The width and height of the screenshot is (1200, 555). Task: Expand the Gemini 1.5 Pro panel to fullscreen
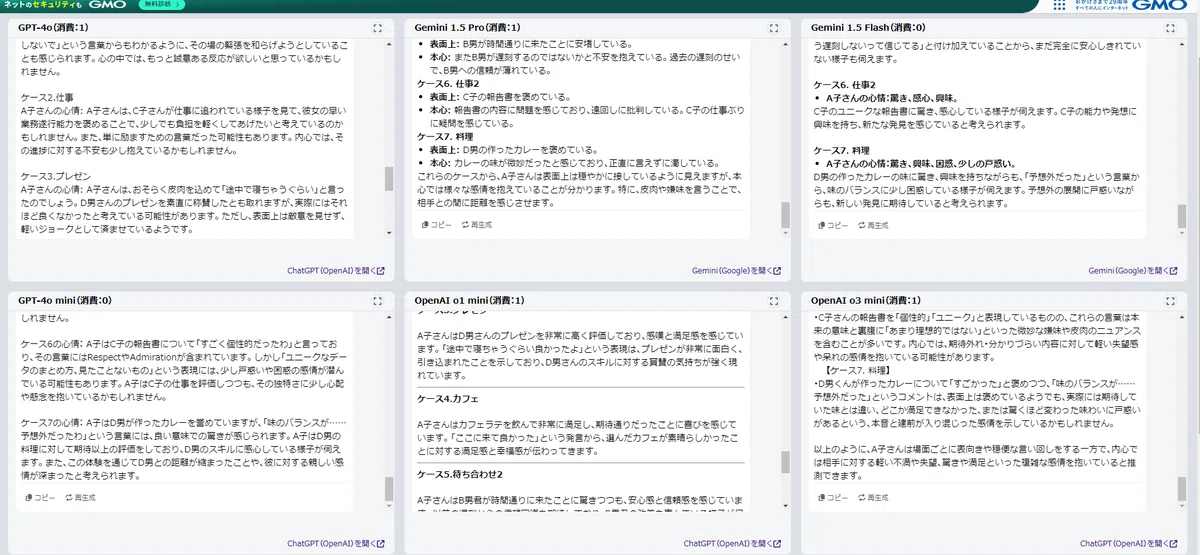point(774,28)
